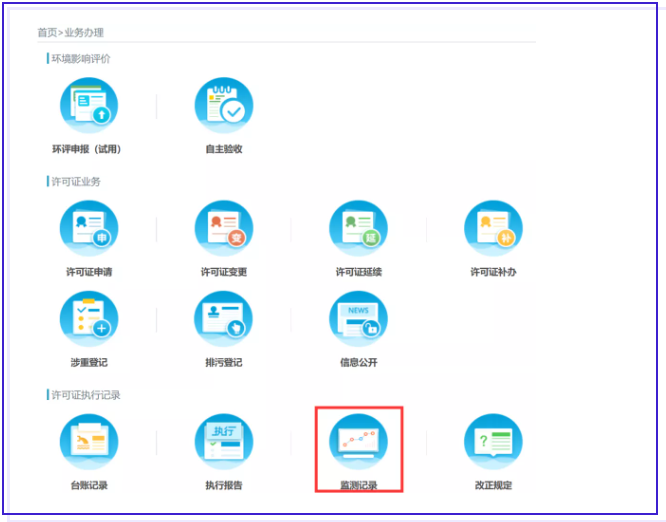This screenshot has width=666, height=522.
Task: Click the 执行报告 icon
Action: click(x=223, y=442)
